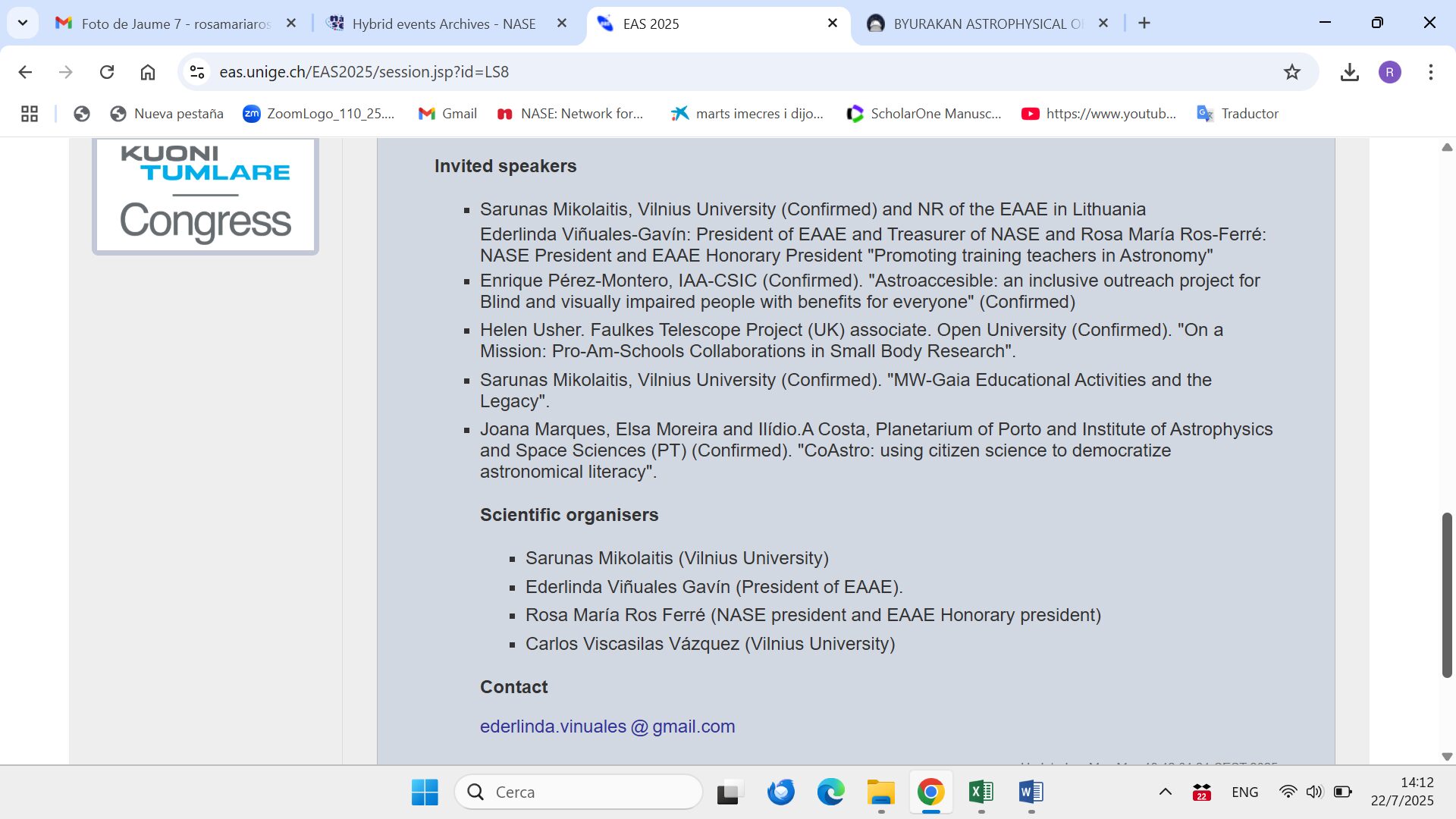Open the browser home page
This screenshot has width=1456, height=819.
tap(148, 72)
